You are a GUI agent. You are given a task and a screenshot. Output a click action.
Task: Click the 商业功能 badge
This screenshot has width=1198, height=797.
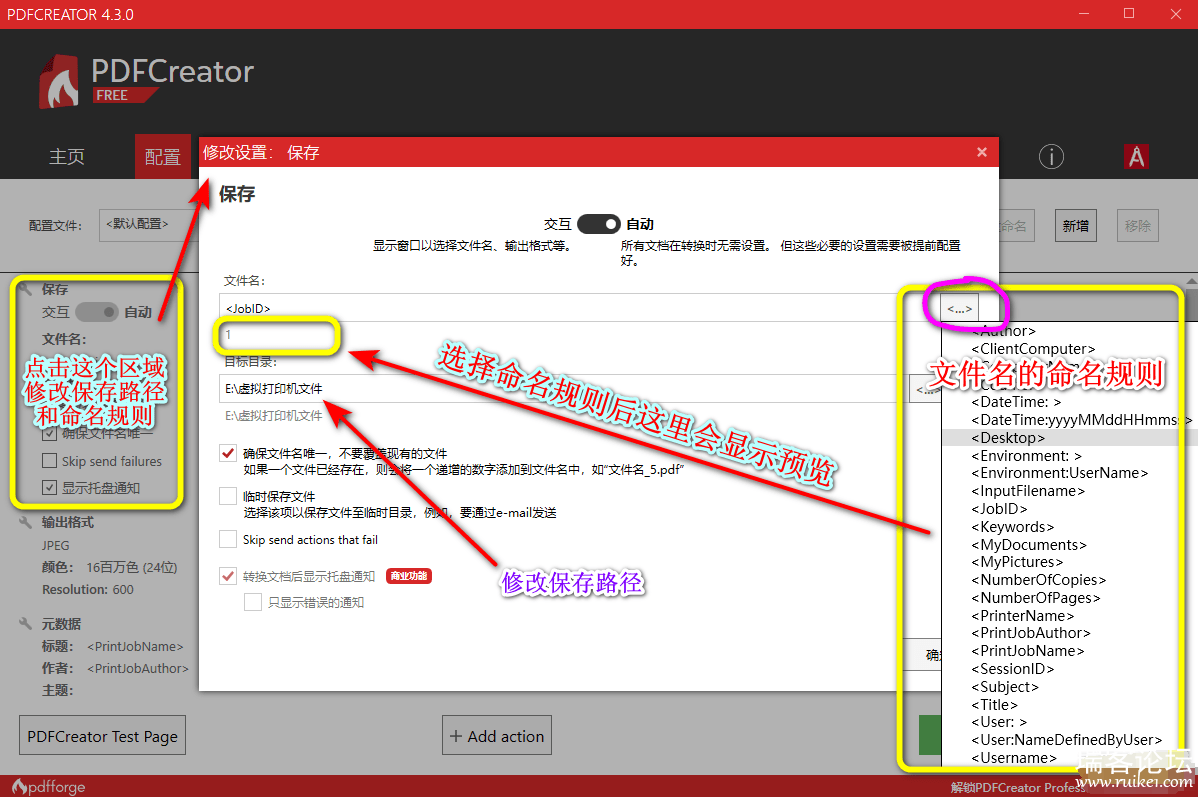click(x=409, y=575)
